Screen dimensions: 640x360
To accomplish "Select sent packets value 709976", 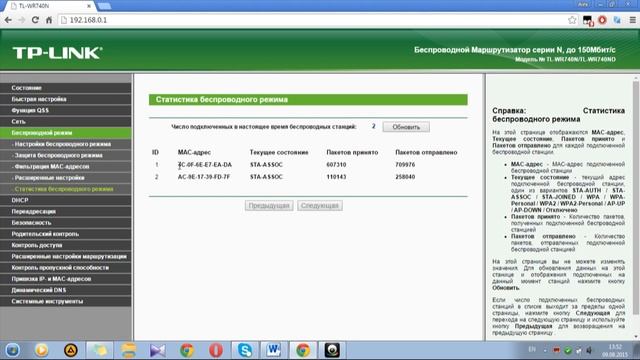I will 405,164.
